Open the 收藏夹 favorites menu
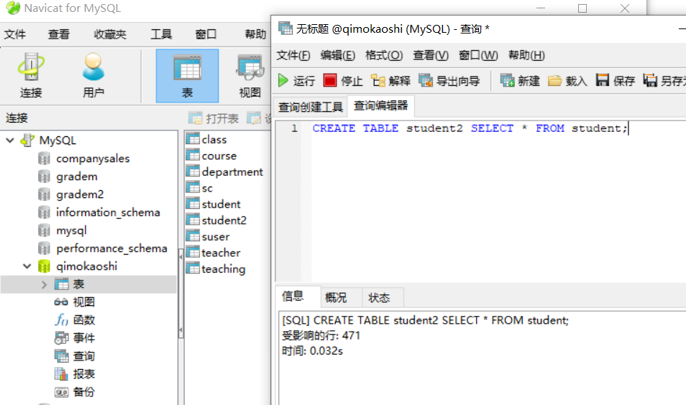Screen dimensions: 687x405 (x=110, y=34)
